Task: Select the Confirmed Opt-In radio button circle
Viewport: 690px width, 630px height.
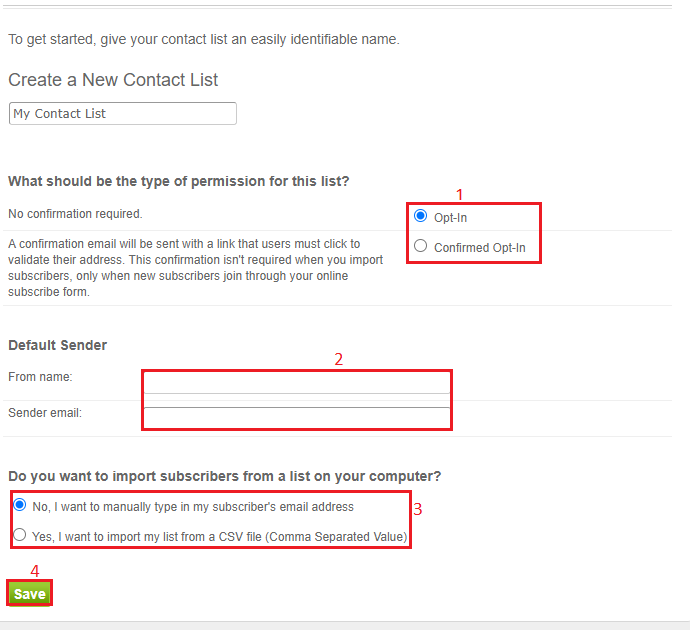Action: click(x=420, y=246)
